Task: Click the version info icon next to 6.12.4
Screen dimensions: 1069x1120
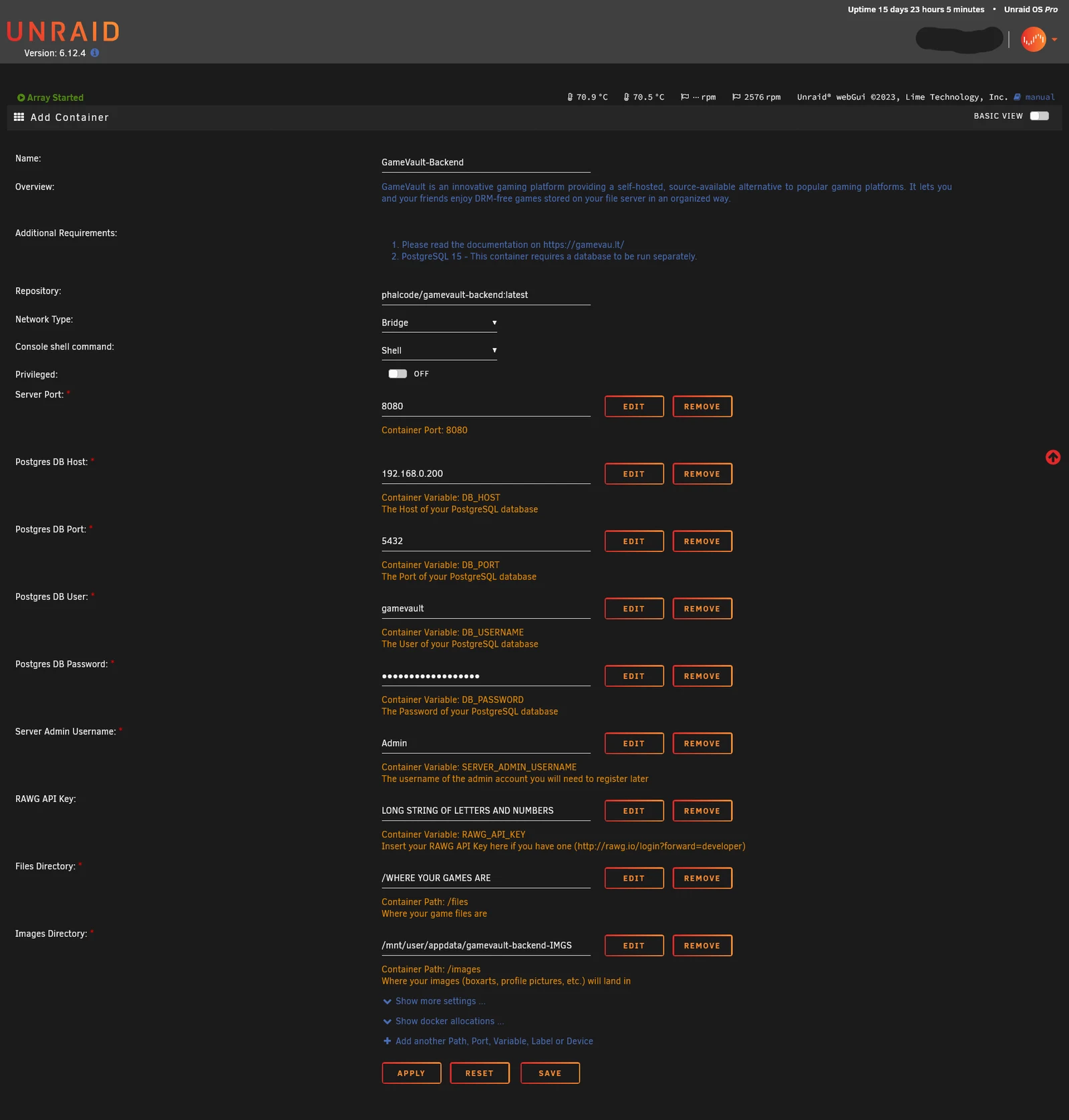Action: coord(95,53)
